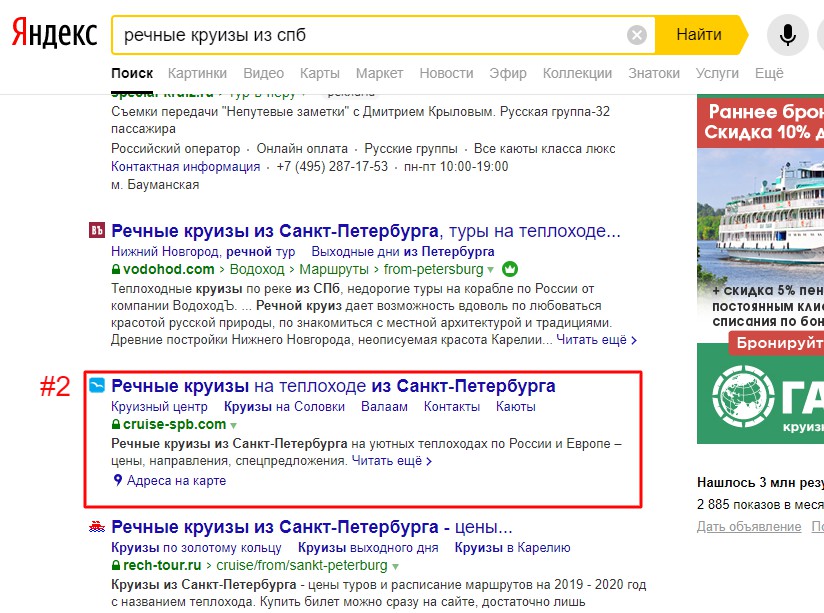Click into the search query field
The image size is (824, 613).
tap(370, 35)
